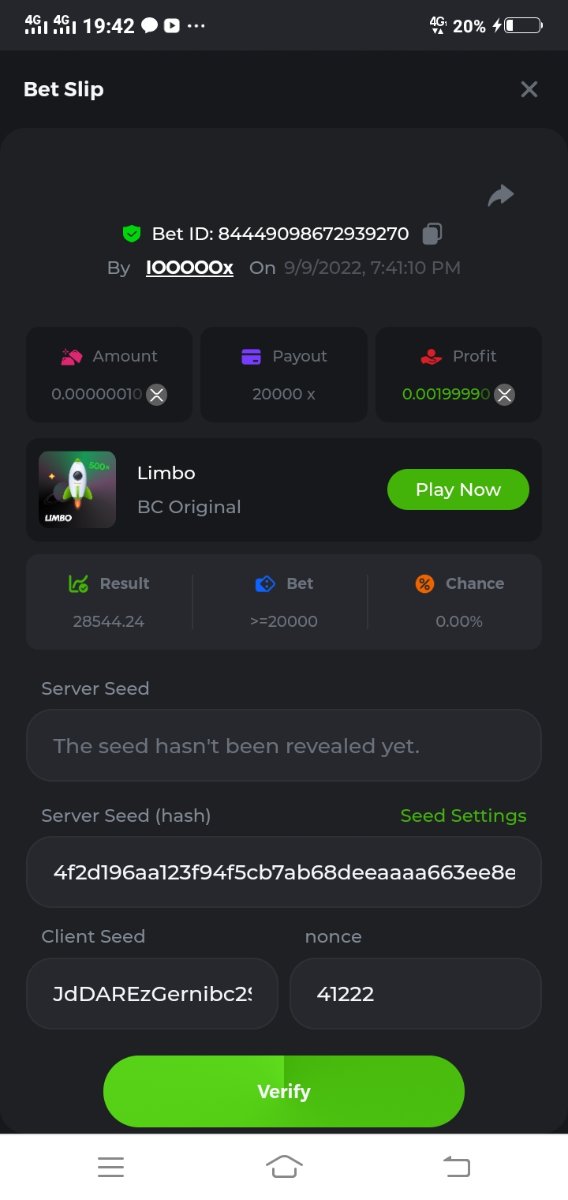The image size is (568, 1200).
Task: Select the Server Seed hash field
Action: (284, 872)
